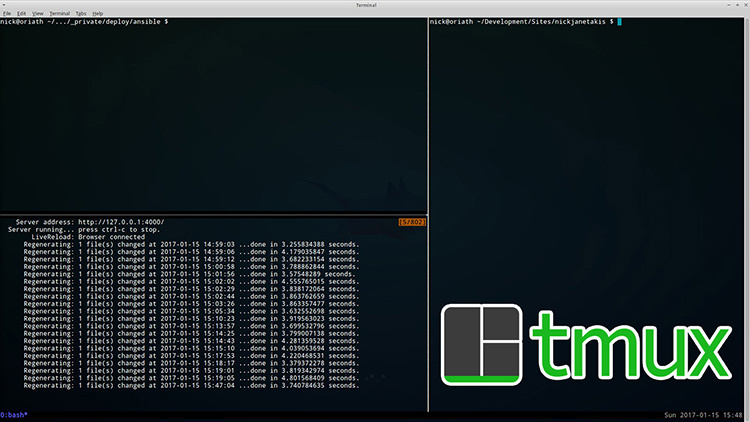The height and width of the screenshot is (422, 750).
Task: Click the Regenerating line at 14:59:12
Action: [x=191, y=259]
